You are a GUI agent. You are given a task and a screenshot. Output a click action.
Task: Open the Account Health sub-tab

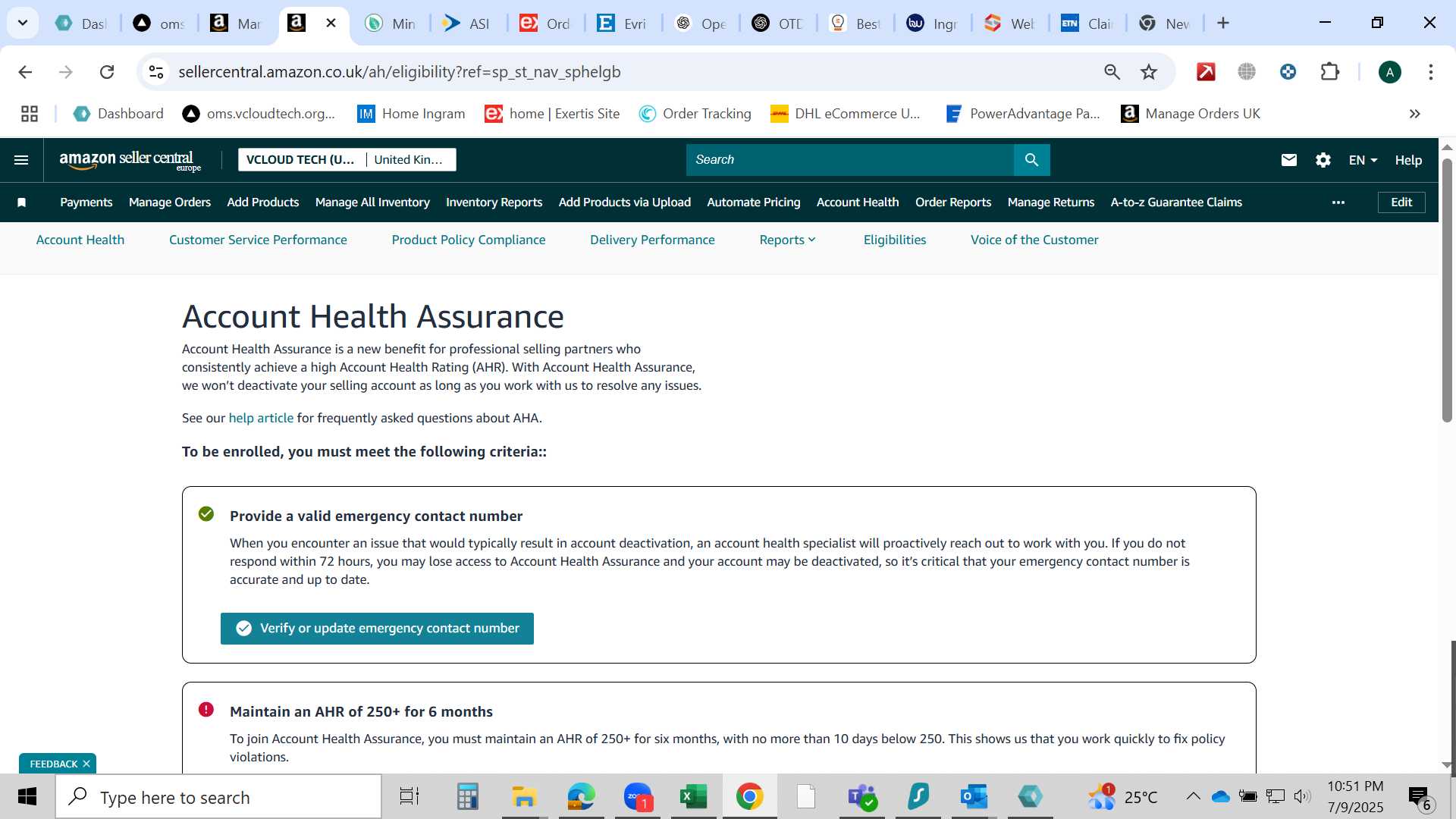click(x=80, y=240)
